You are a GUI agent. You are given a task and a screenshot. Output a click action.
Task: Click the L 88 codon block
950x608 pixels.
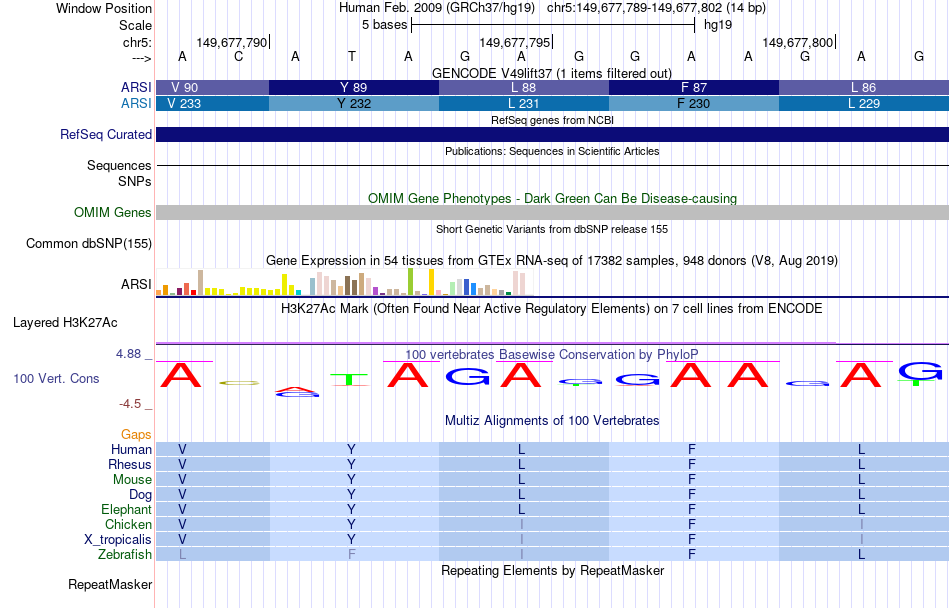pos(524,87)
